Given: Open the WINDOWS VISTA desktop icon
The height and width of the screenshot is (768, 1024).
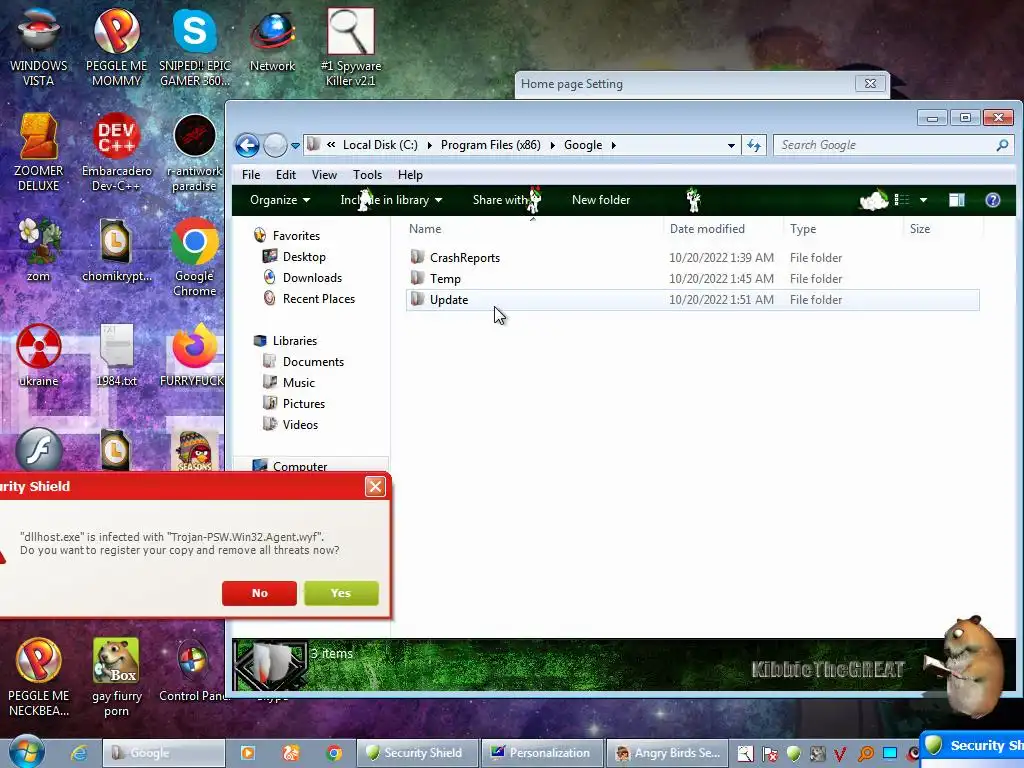Looking at the screenshot, I should 39,47.
